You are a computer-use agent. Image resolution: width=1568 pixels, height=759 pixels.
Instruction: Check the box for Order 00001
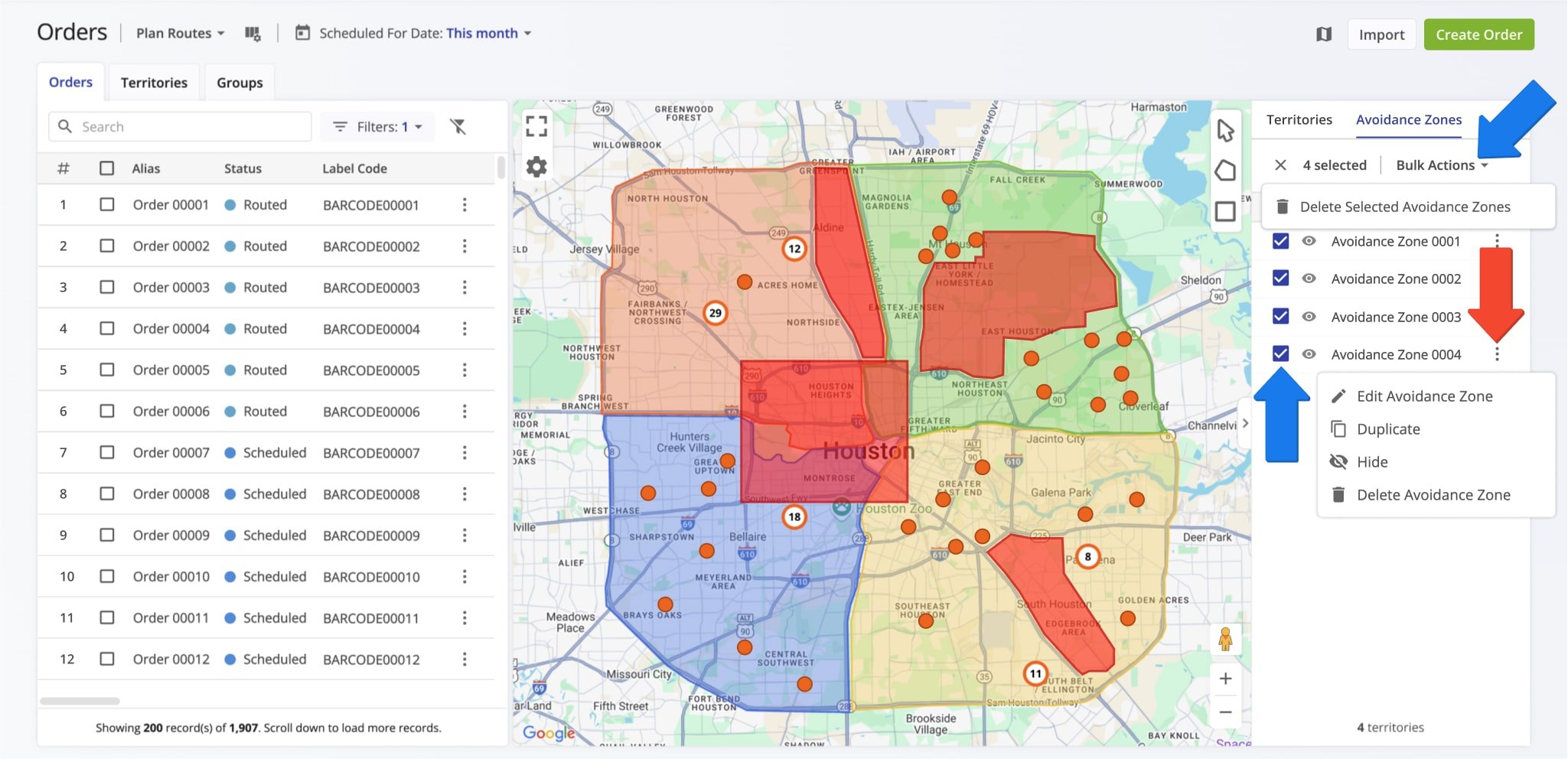click(x=107, y=205)
